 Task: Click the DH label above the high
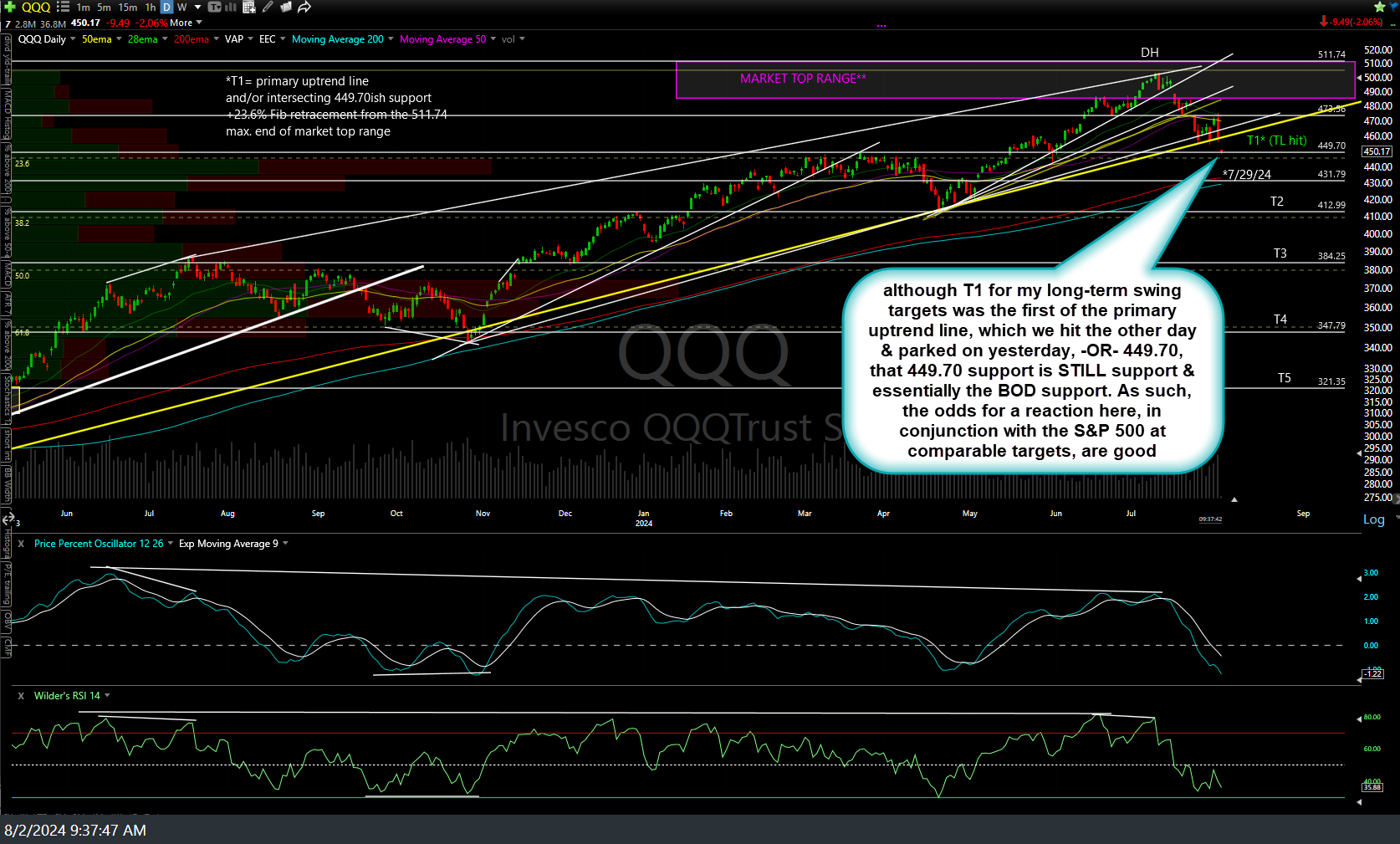pos(1150,53)
